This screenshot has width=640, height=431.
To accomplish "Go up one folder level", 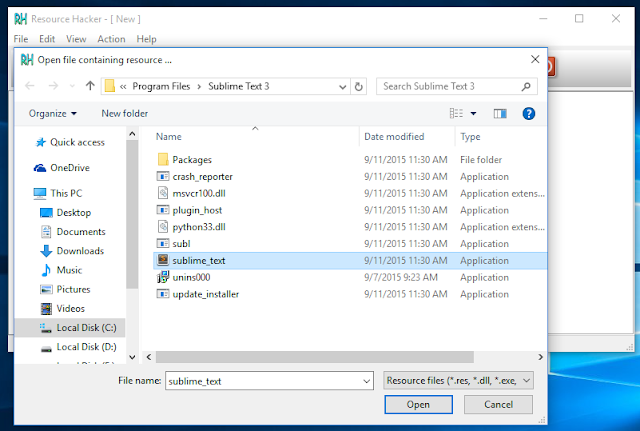I will pyautogui.click(x=90, y=86).
